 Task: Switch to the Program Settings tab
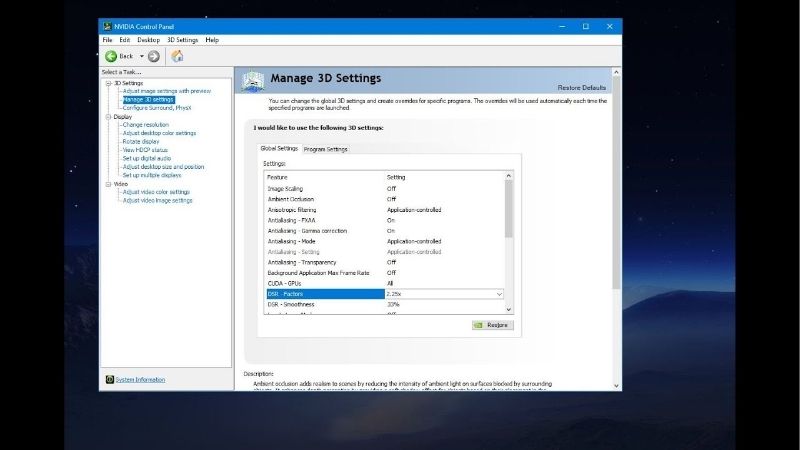(x=326, y=149)
